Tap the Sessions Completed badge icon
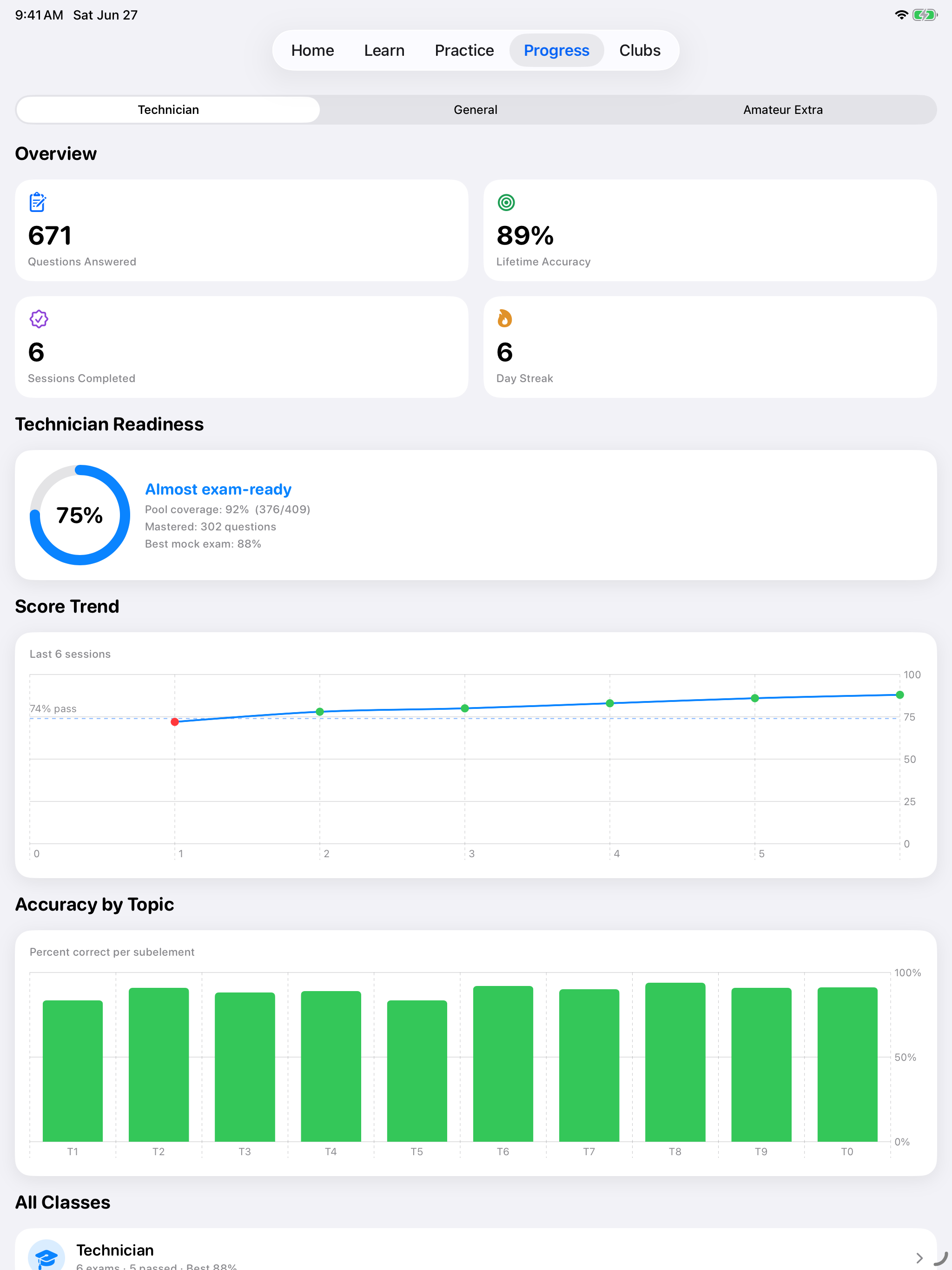This screenshot has height=1270, width=952. click(39, 318)
